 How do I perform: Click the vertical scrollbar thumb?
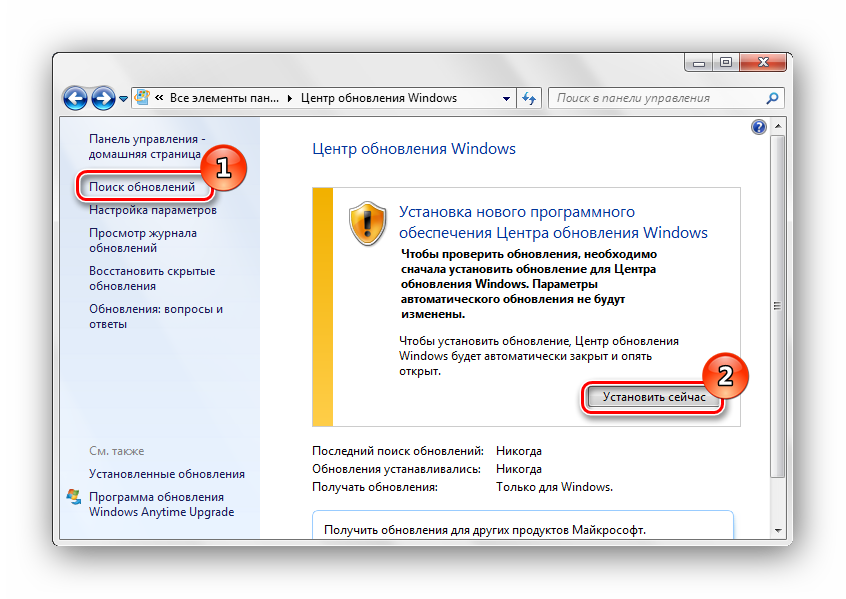777,306
